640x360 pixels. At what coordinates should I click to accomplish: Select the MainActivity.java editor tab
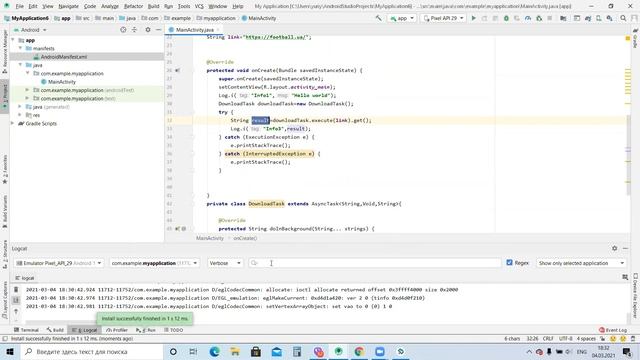tap(194, 30)
